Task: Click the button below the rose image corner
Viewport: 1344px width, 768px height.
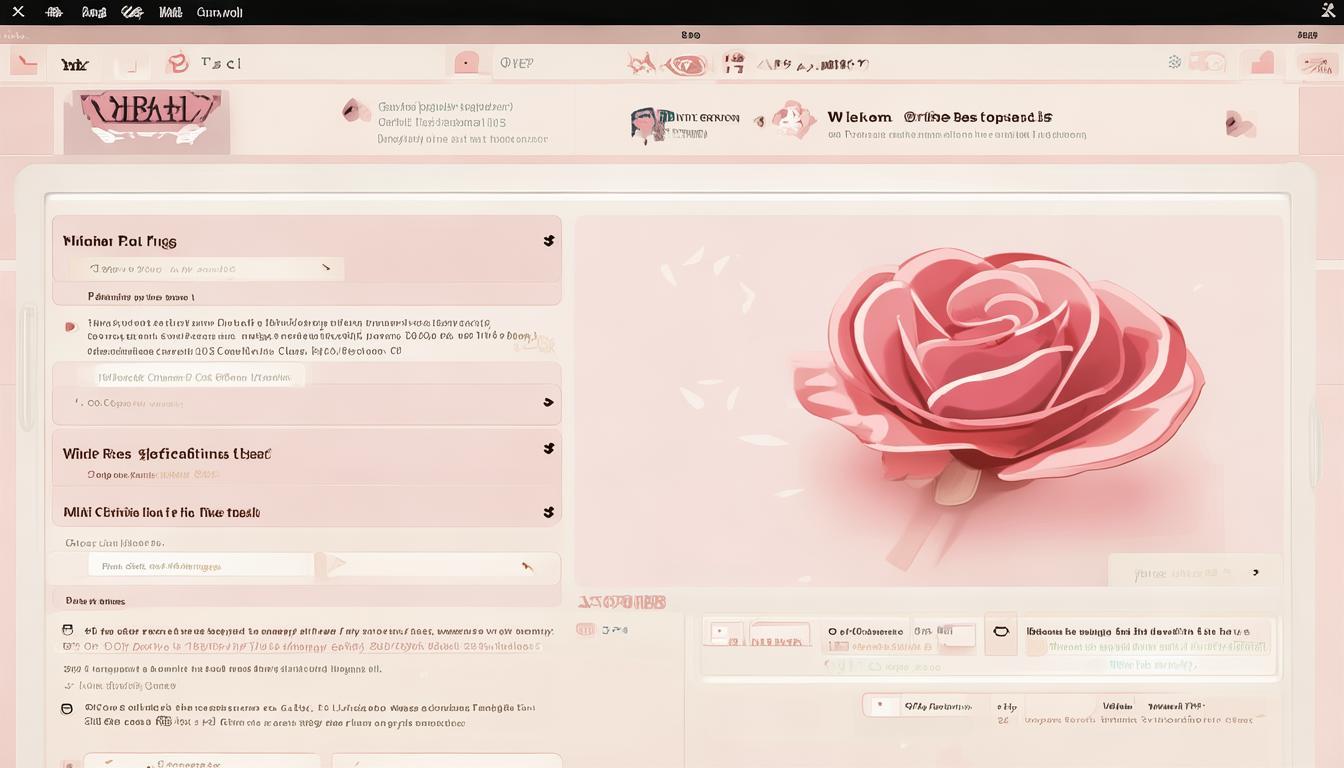Action: tap(1194, 573)
